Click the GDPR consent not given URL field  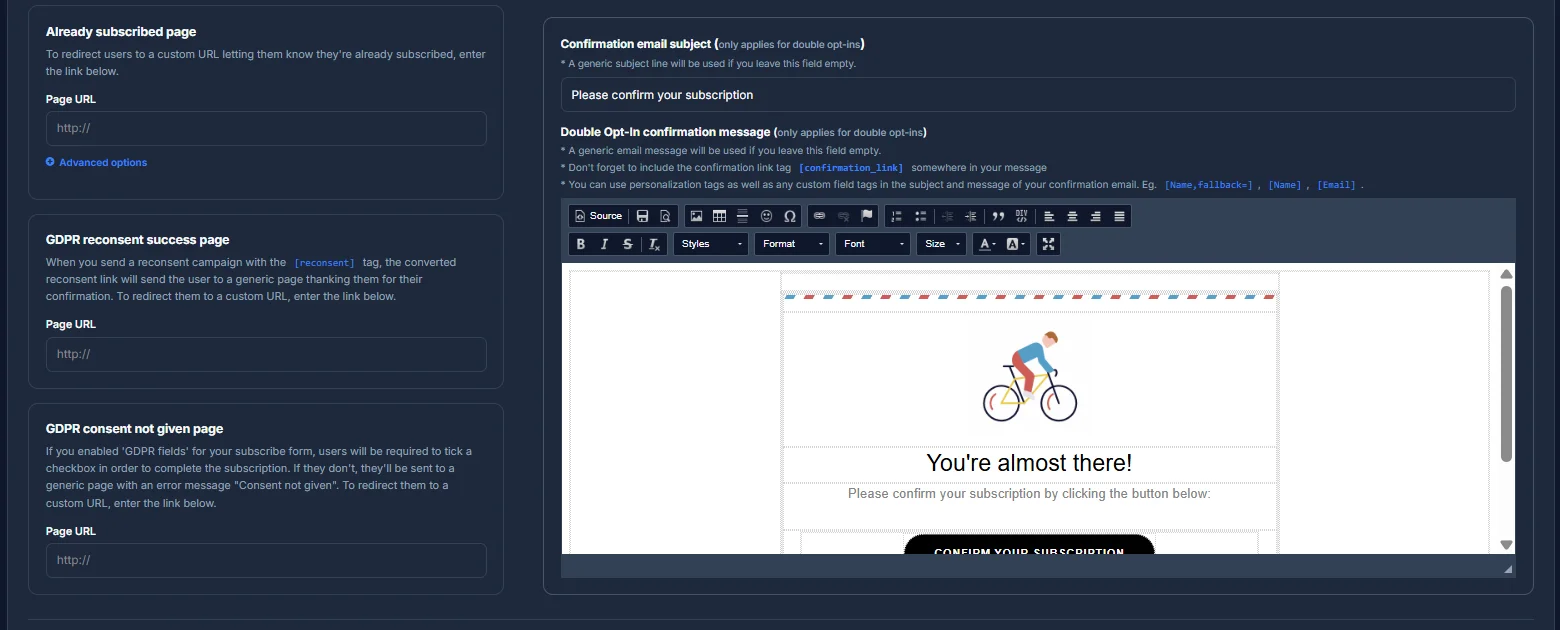[x=266, y=560]
